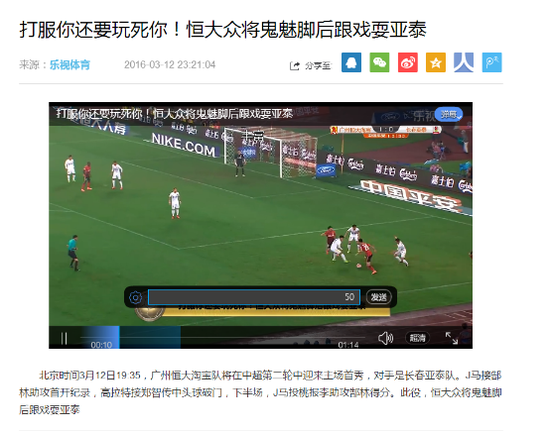
Task: Share article to Renren
Action: click(464, 62)
